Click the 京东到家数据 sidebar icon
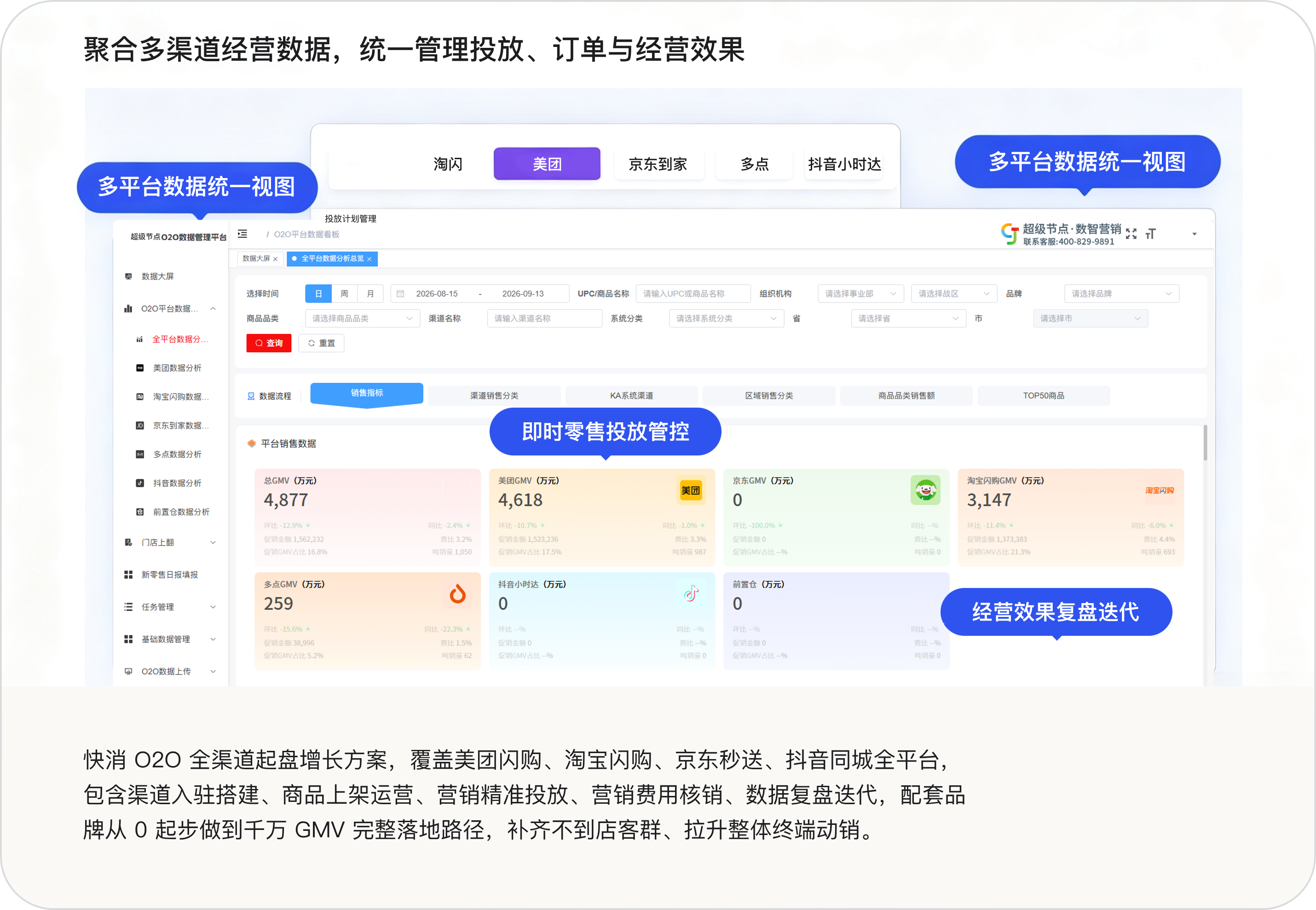 click(140, 426)
